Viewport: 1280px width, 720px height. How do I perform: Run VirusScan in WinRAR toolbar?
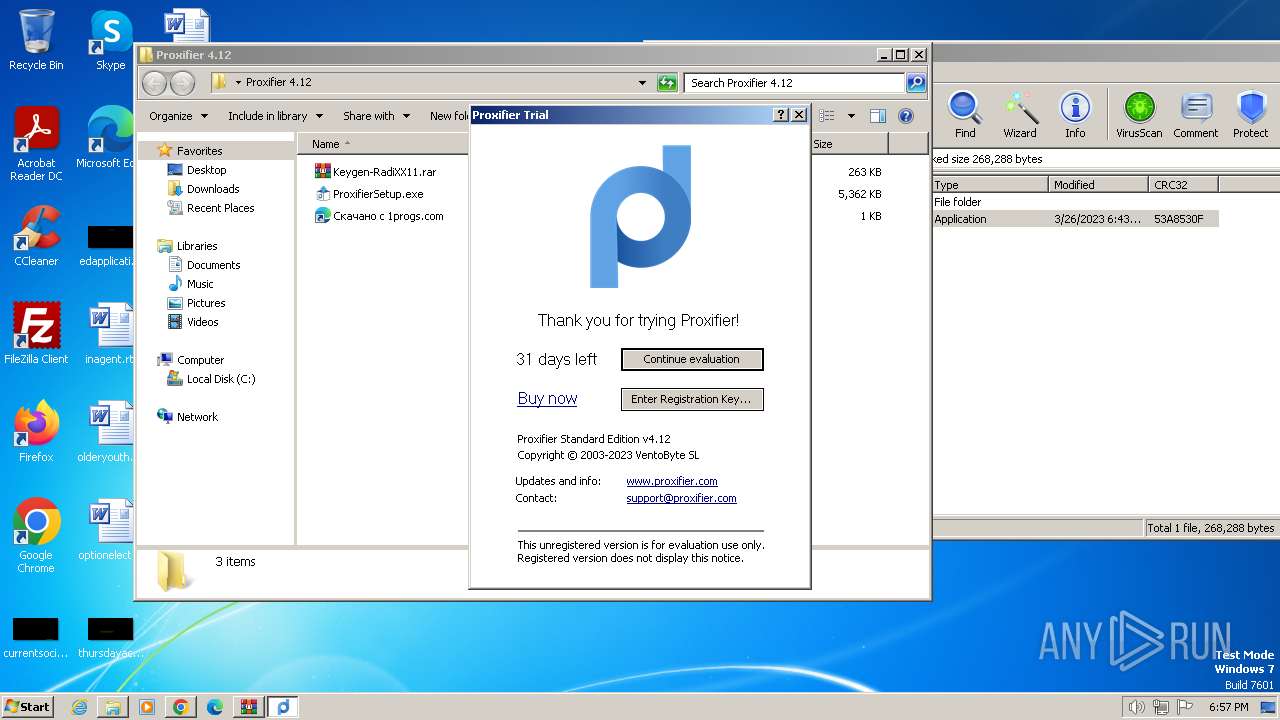pos(1139,115)
